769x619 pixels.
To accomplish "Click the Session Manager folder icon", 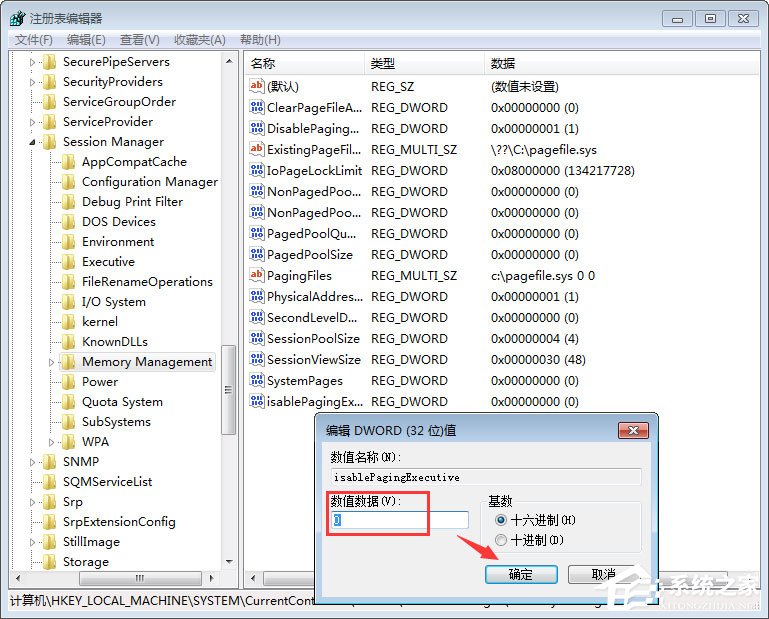I will (x=49, y=142).
